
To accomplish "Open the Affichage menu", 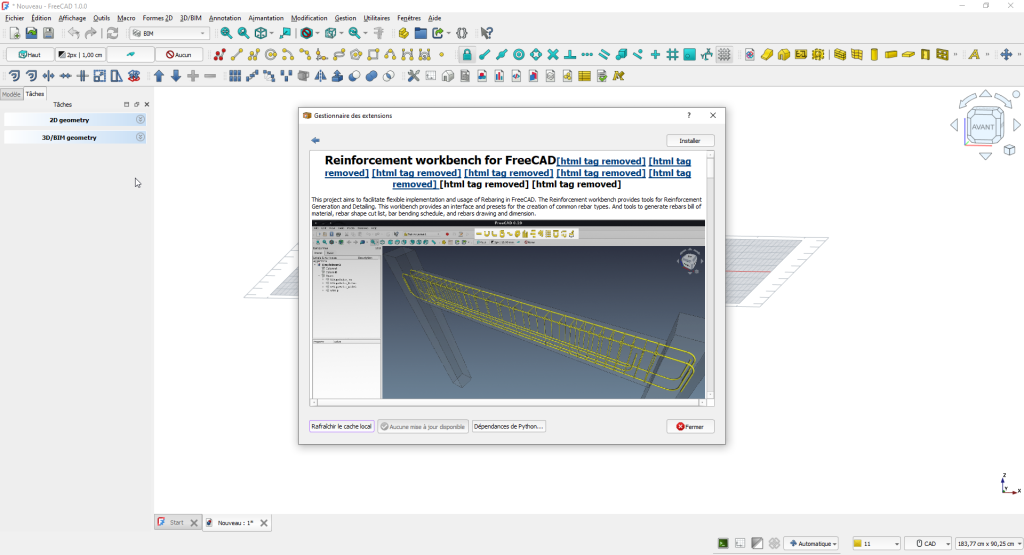I will (72, 18).
